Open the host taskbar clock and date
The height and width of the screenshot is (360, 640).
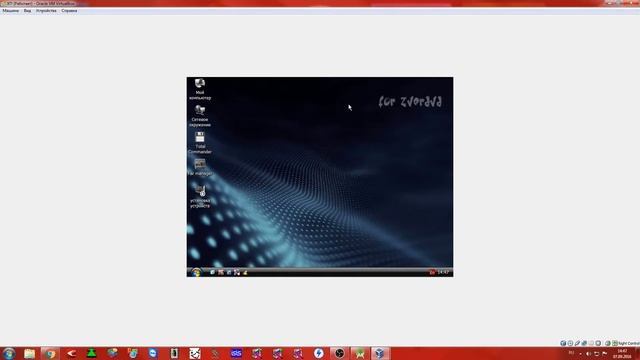pyautogui.click(x=622, y=353)
